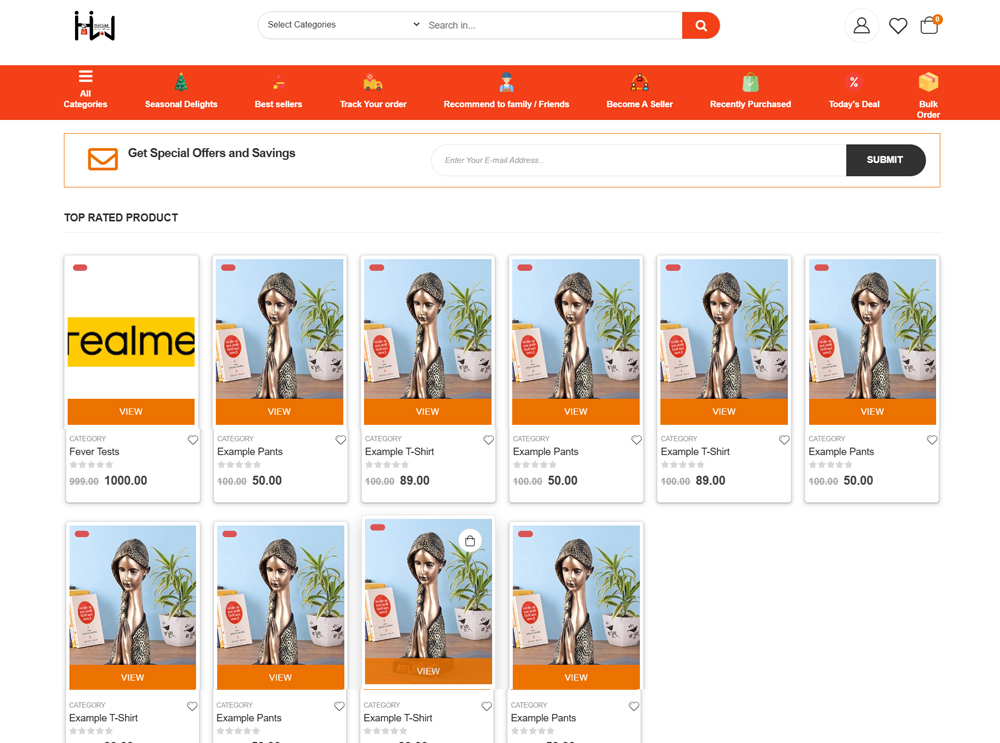This screenshot has height=743, width=1000.
Task: Open the wishlist heart icon in header
Action: point(898,26)
